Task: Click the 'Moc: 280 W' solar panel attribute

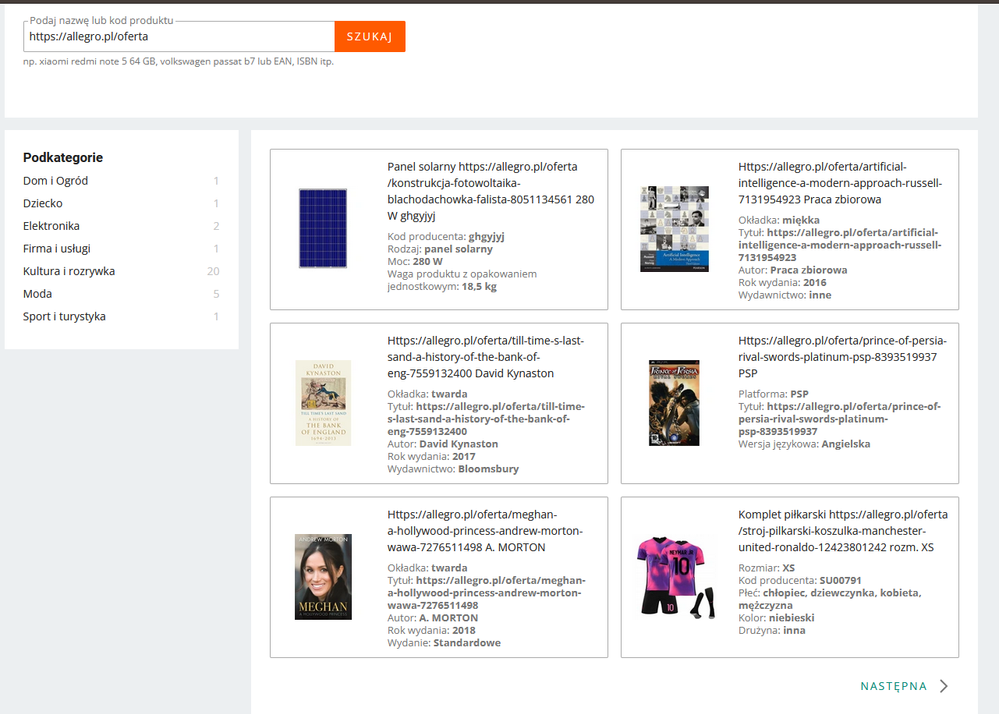Action: [415, 261]
